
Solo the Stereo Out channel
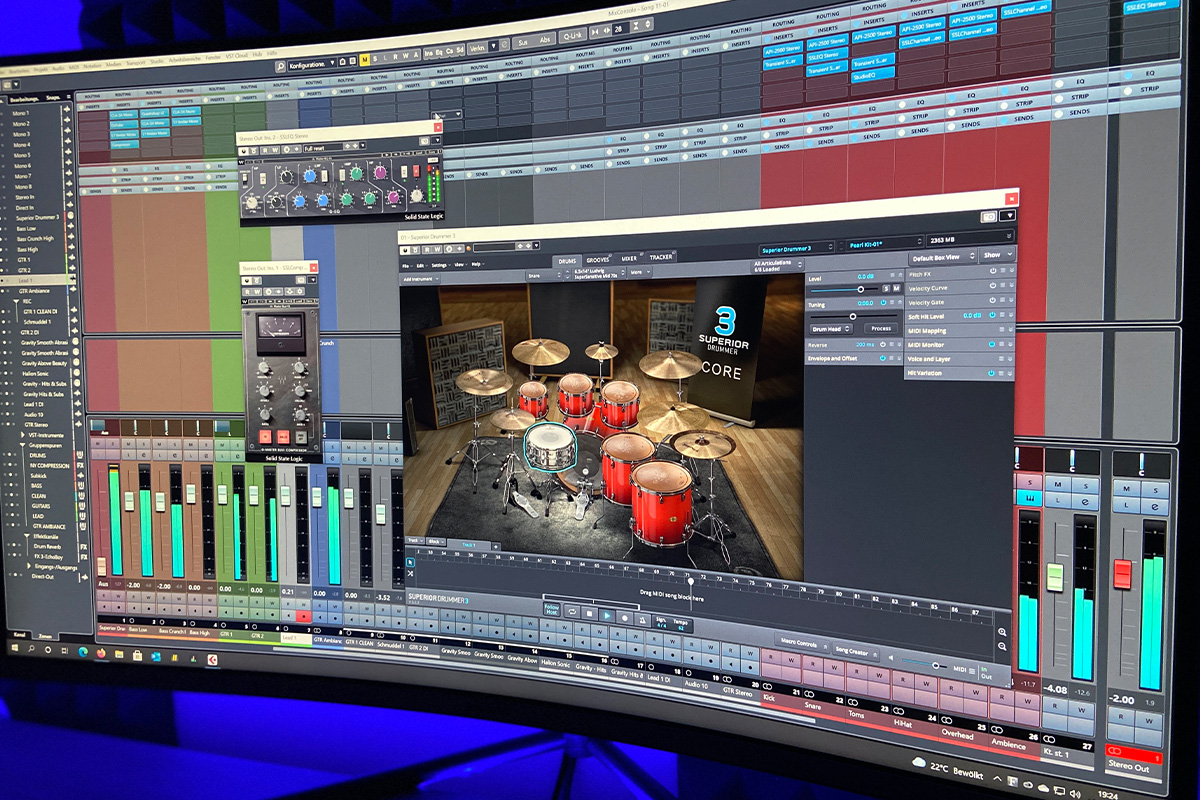(x=1155, y=489)
